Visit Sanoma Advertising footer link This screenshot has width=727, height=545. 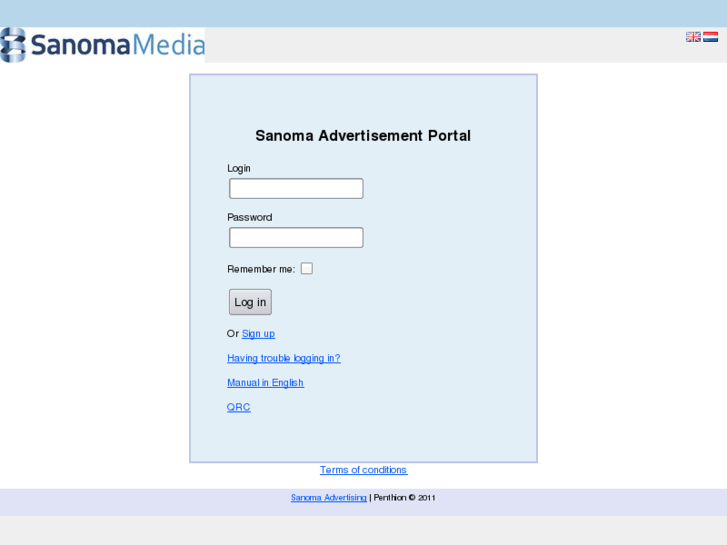click(329, 498)
